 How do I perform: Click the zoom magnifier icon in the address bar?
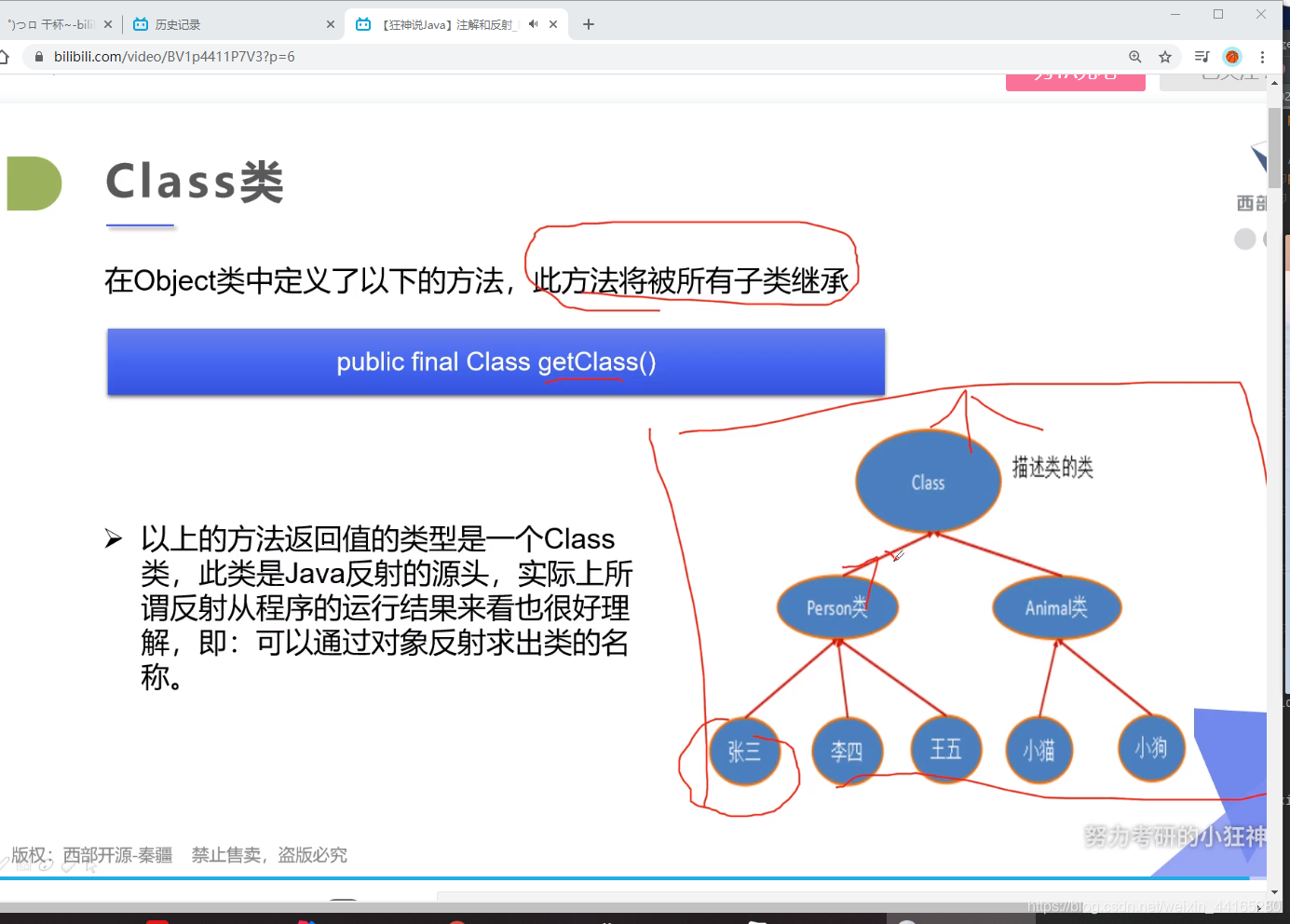(x=1134, y=57)
